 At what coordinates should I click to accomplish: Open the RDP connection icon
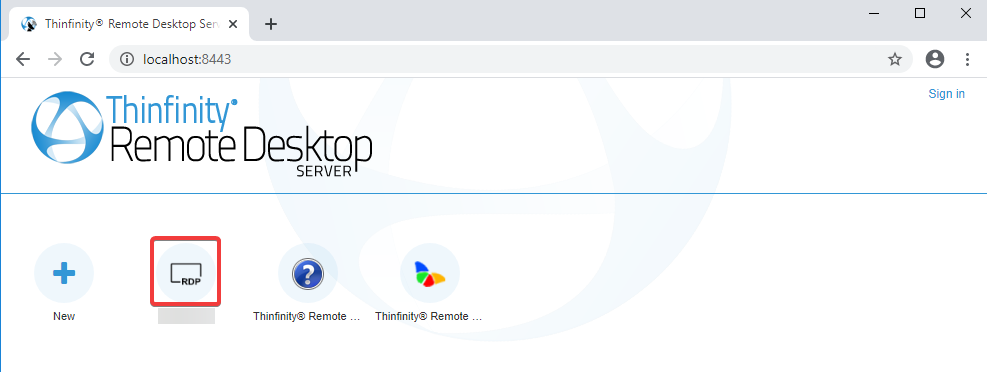click(x=186, y=273)
